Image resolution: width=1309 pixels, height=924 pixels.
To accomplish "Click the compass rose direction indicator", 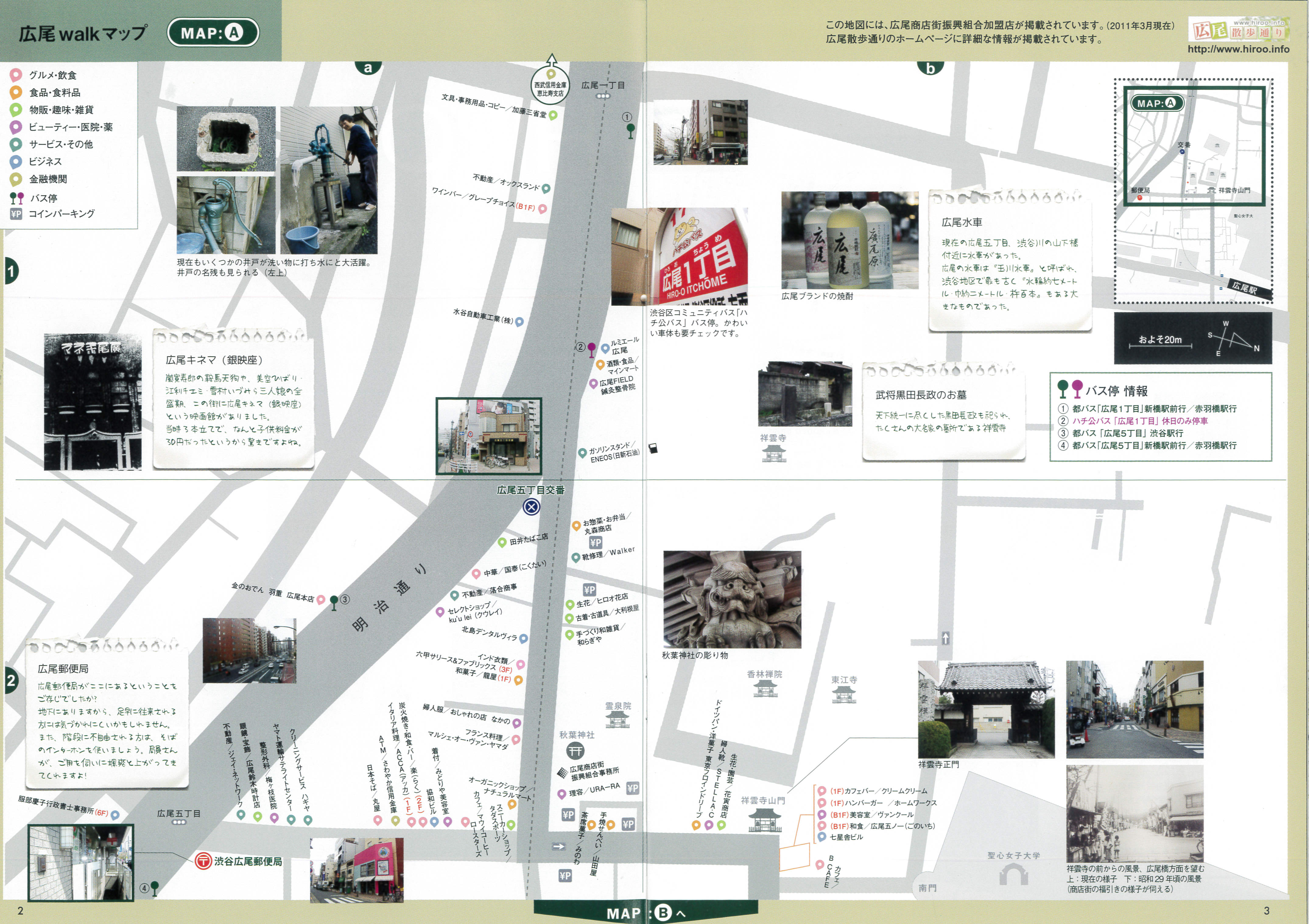I will (1234, 338).
